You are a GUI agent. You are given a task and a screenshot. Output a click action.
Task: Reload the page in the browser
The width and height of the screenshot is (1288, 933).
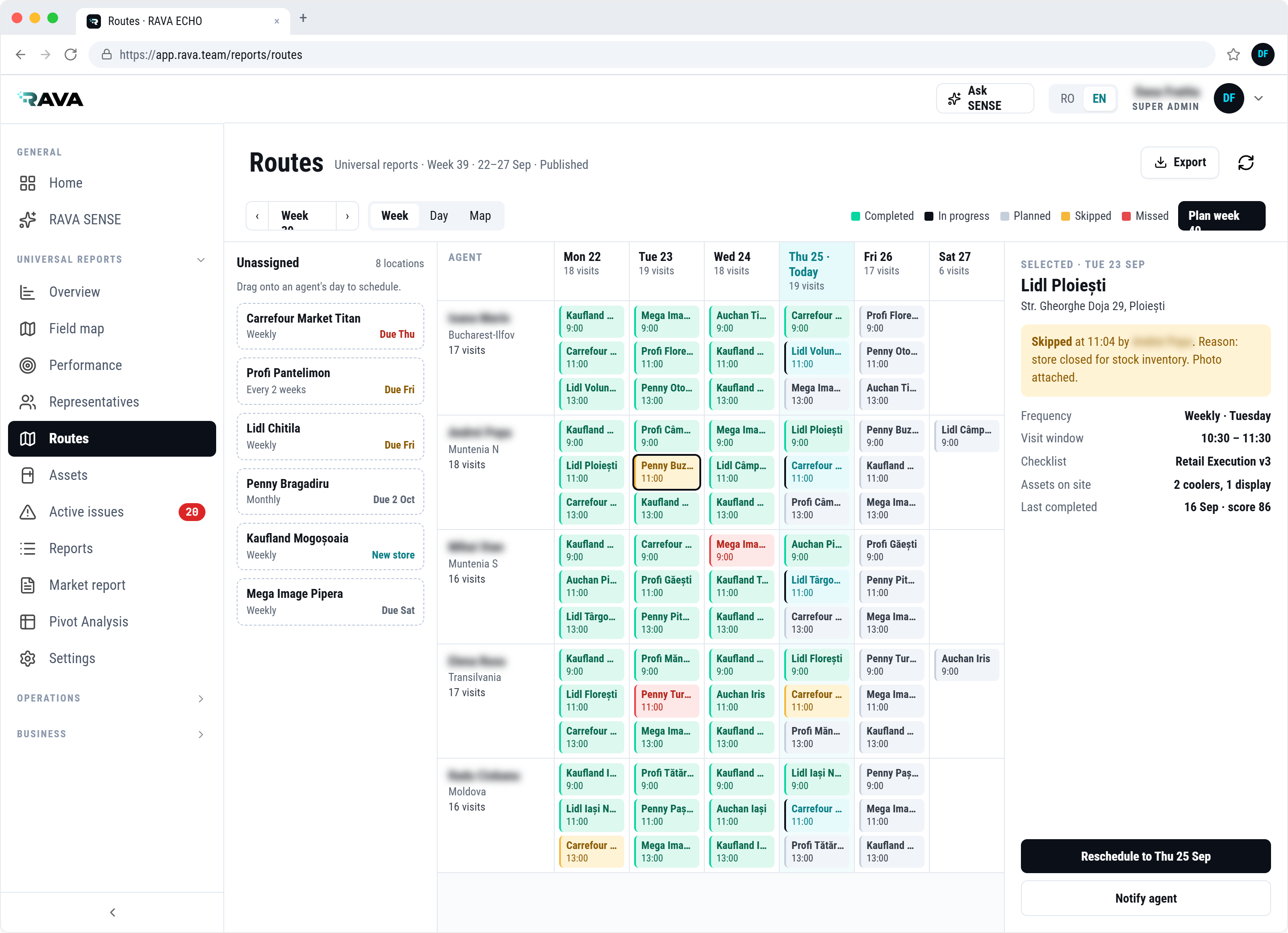[x=71, y=55]
